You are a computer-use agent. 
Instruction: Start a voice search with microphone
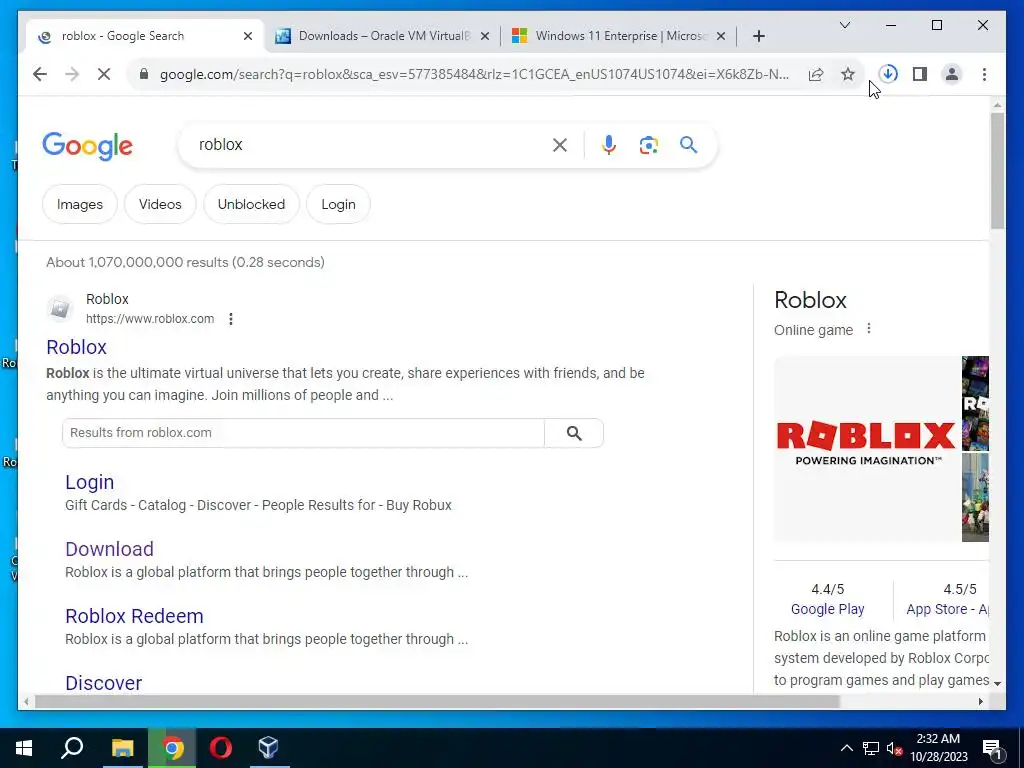pyautogui.click(x=609, y=145)
